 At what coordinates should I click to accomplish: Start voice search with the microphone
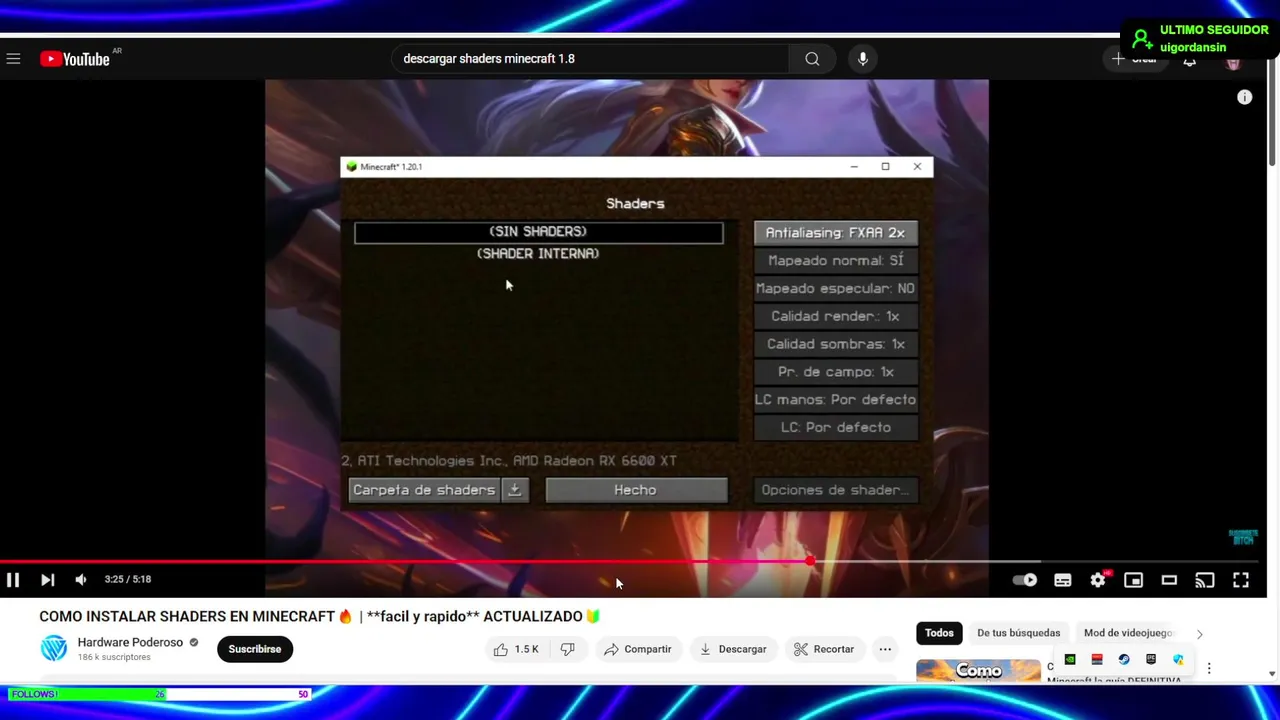click(x=863, y=59)
